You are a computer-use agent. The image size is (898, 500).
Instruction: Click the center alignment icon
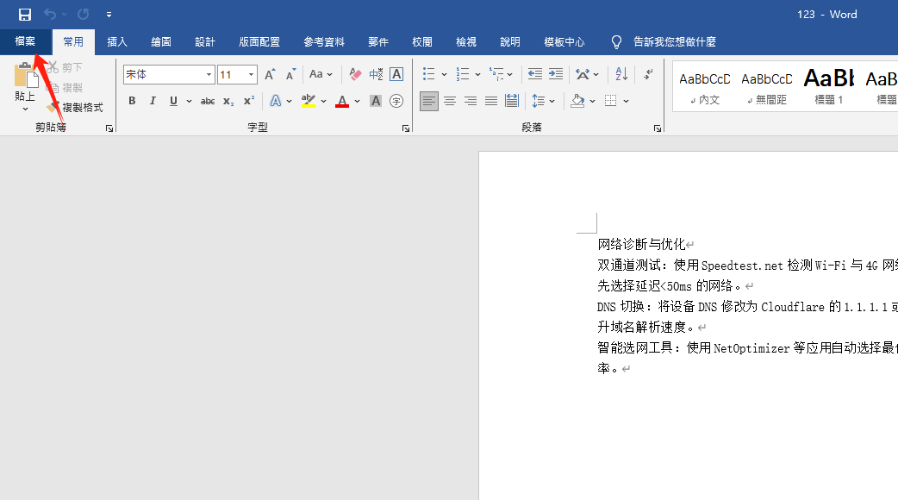(450, 101)
